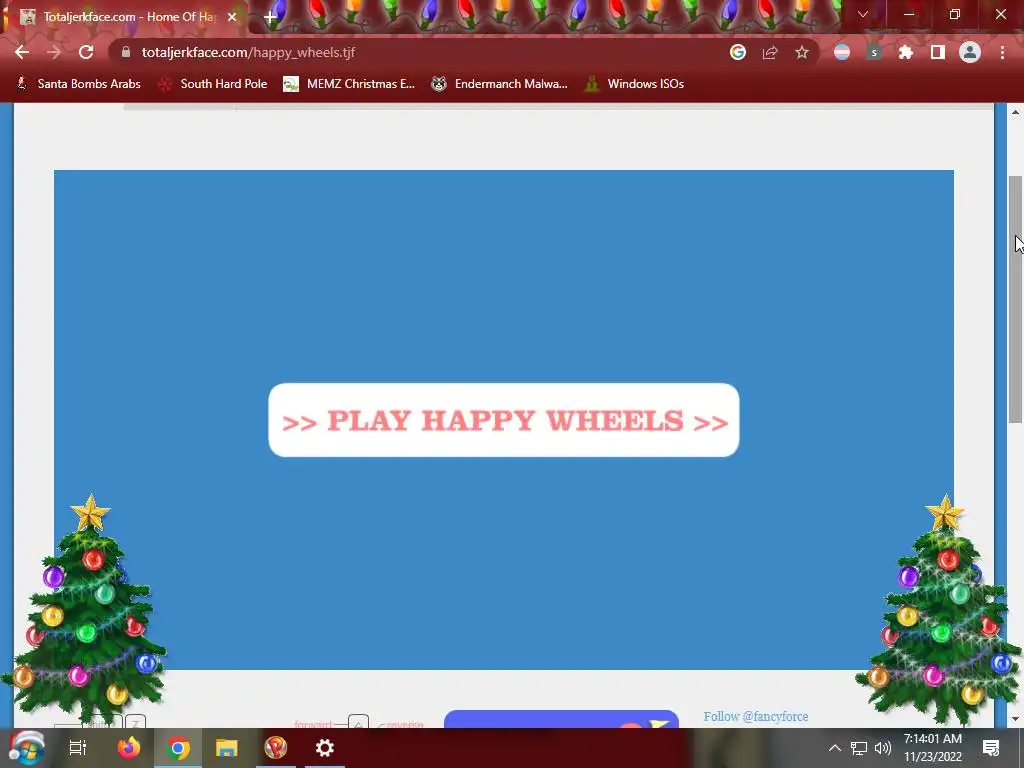The height and width of the screenshot is (768, 1024).
Task: Click the scrollbar down arrow
Action: point(1015,719)
